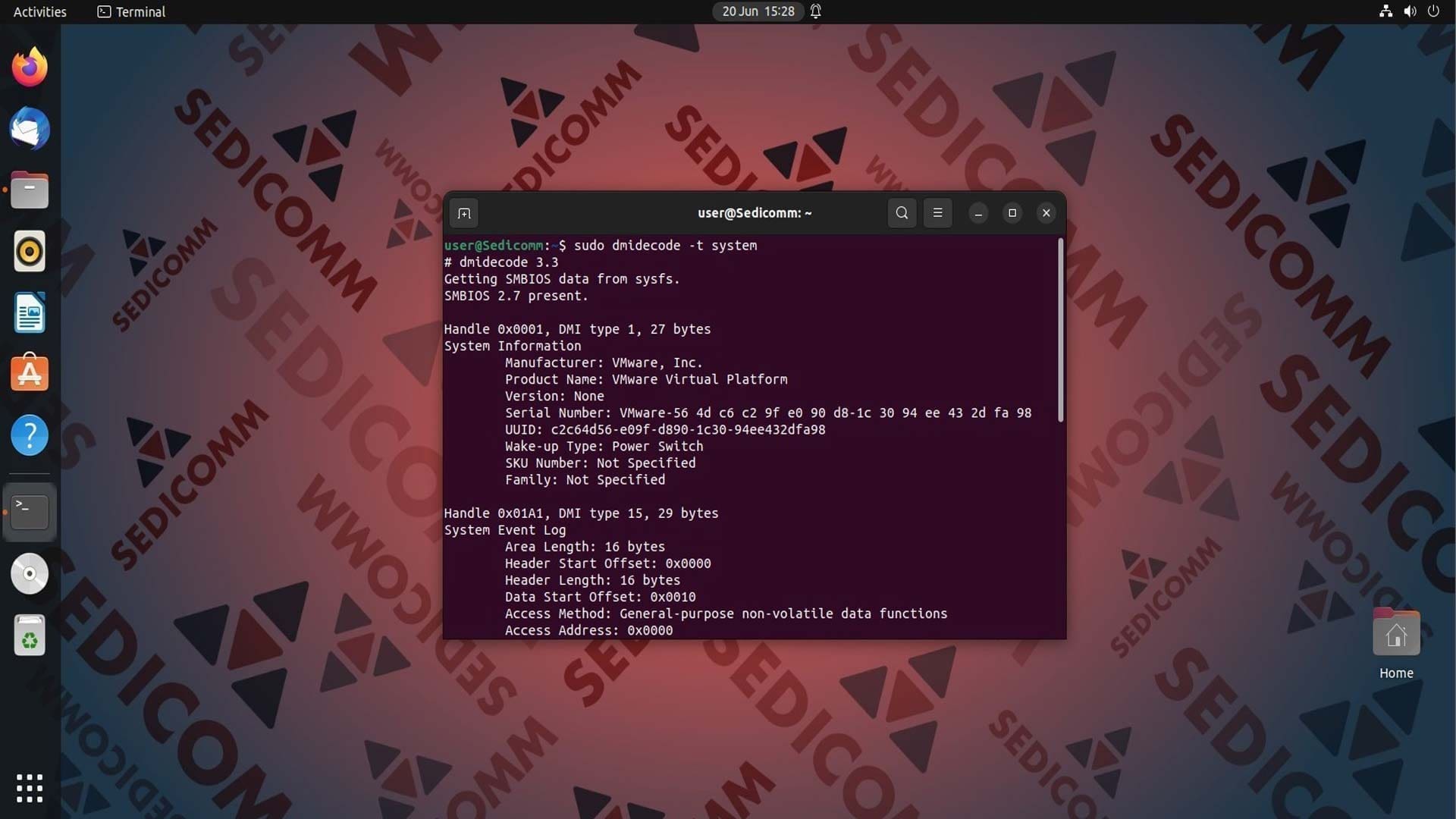This screenshot has width=1456, height=819.
Task: Open network status icon in system tray
Action: click(x=1385, y=11)
